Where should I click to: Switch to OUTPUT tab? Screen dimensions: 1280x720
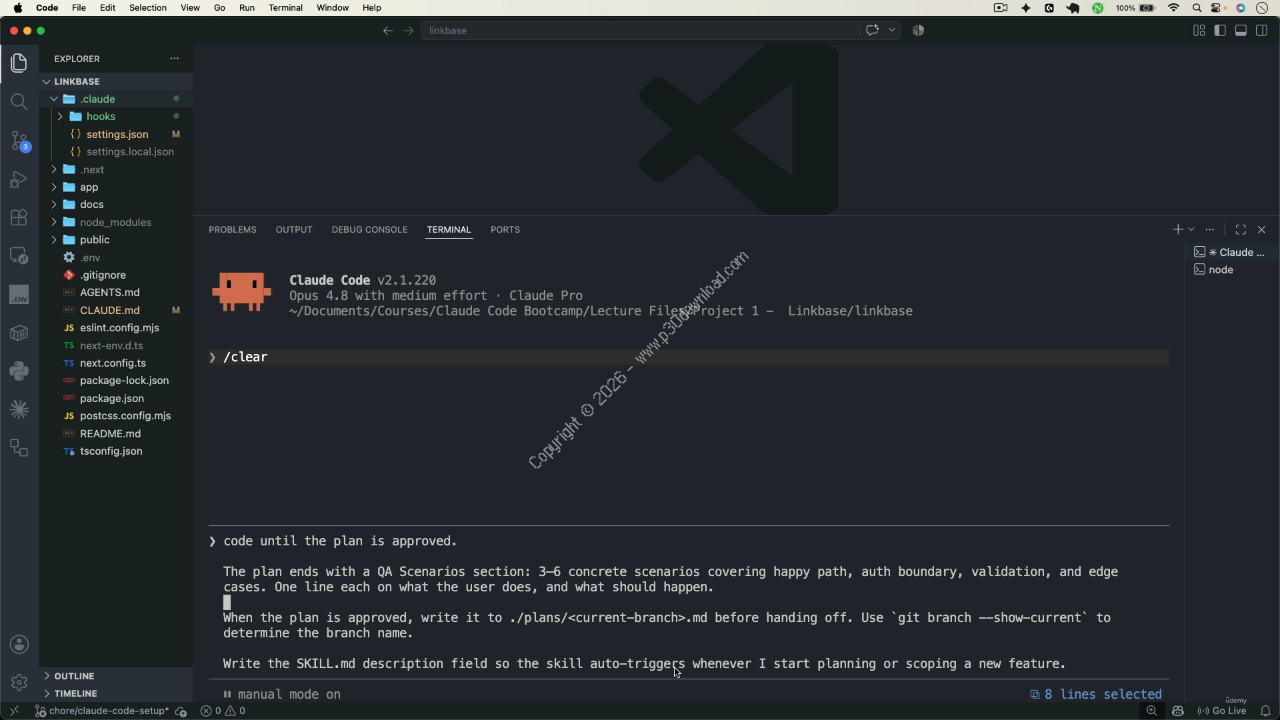point(294,229)
